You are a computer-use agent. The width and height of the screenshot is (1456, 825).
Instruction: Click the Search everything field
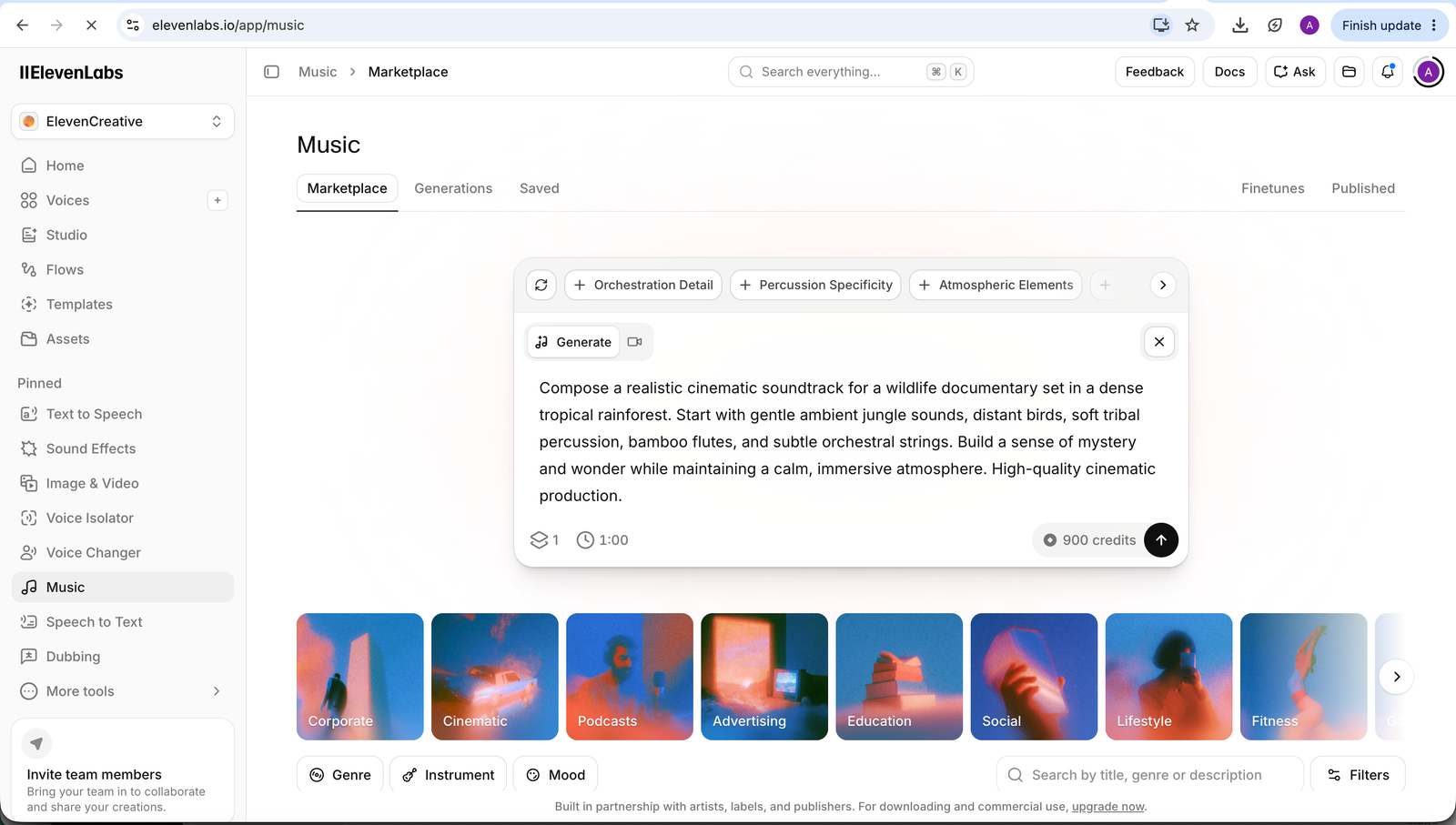(x=851, y=72)
